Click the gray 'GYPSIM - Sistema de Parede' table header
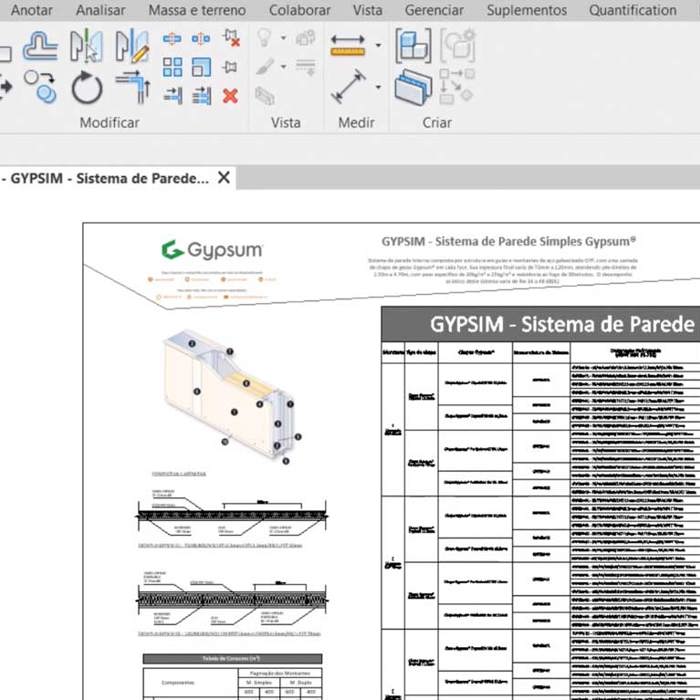This screenshot has height=700, width=700. (541, 324)
